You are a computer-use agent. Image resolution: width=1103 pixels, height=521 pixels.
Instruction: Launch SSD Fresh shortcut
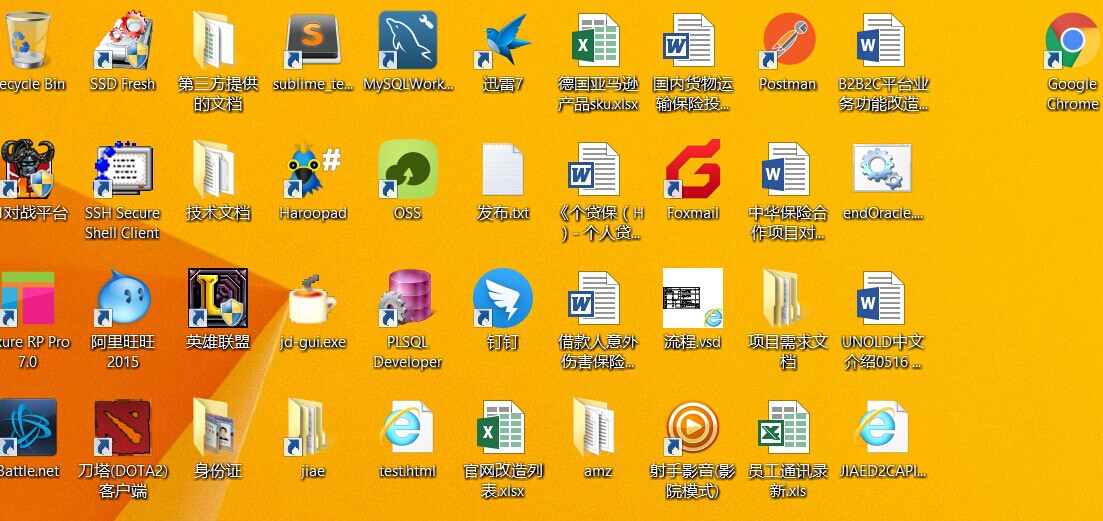(123, 41)
